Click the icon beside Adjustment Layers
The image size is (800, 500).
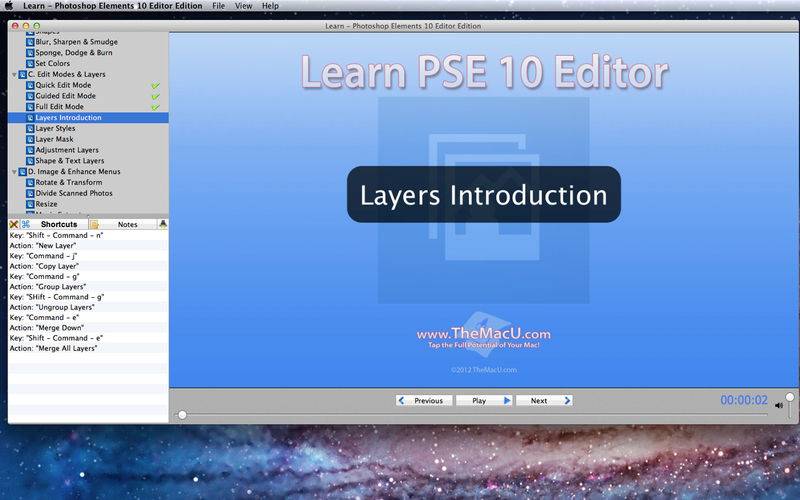point(30,150)
